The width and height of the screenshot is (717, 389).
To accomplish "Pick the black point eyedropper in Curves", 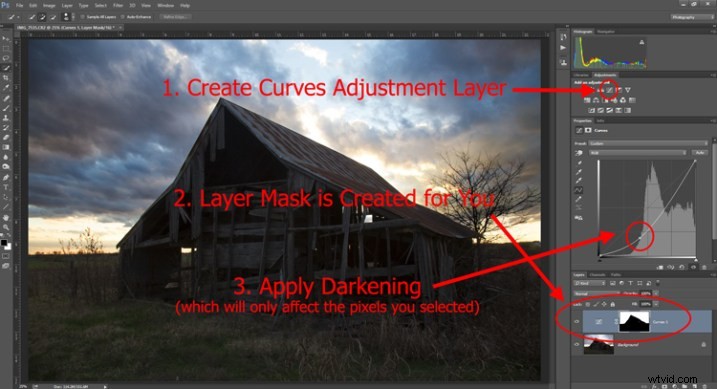I will (579, 163).
